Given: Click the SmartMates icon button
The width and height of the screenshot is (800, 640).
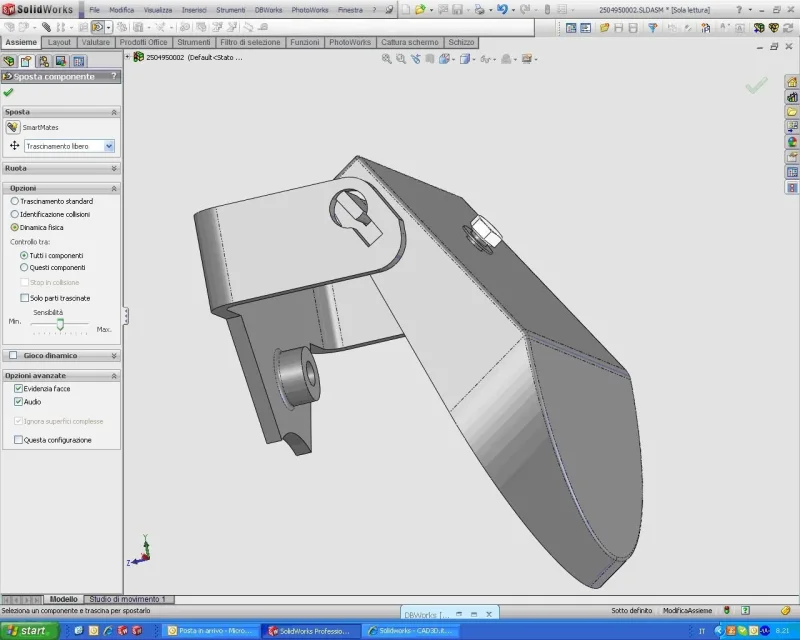Looking at the screenshot, I should point(13,127).
